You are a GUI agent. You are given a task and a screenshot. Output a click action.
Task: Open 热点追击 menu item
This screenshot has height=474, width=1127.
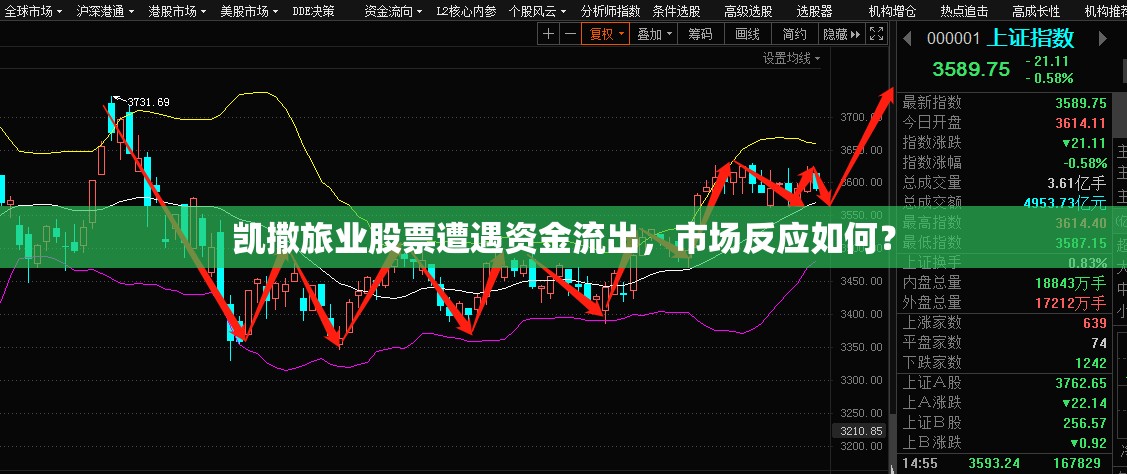(x=964, y=11)
